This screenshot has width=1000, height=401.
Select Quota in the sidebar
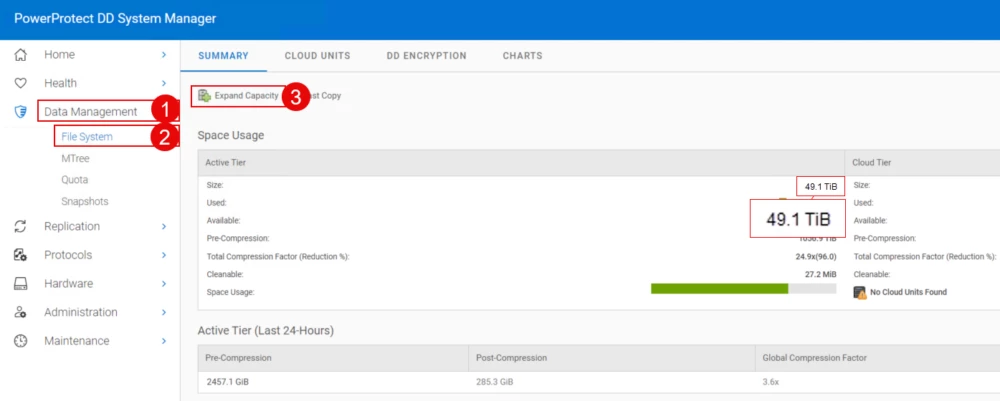tap(75, 180)
